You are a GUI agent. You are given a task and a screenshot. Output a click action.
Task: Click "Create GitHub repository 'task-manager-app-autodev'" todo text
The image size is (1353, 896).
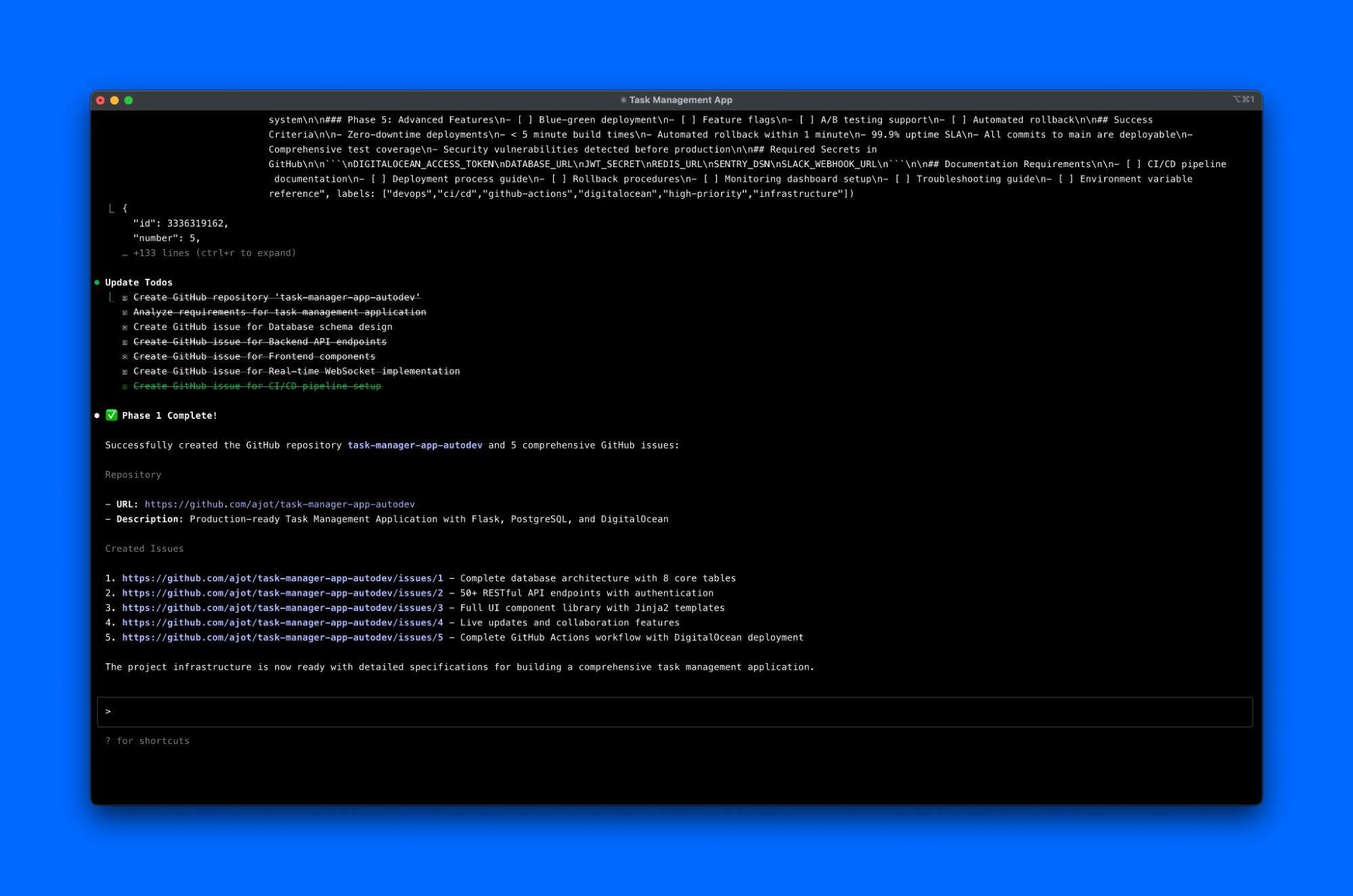(277, 297)
